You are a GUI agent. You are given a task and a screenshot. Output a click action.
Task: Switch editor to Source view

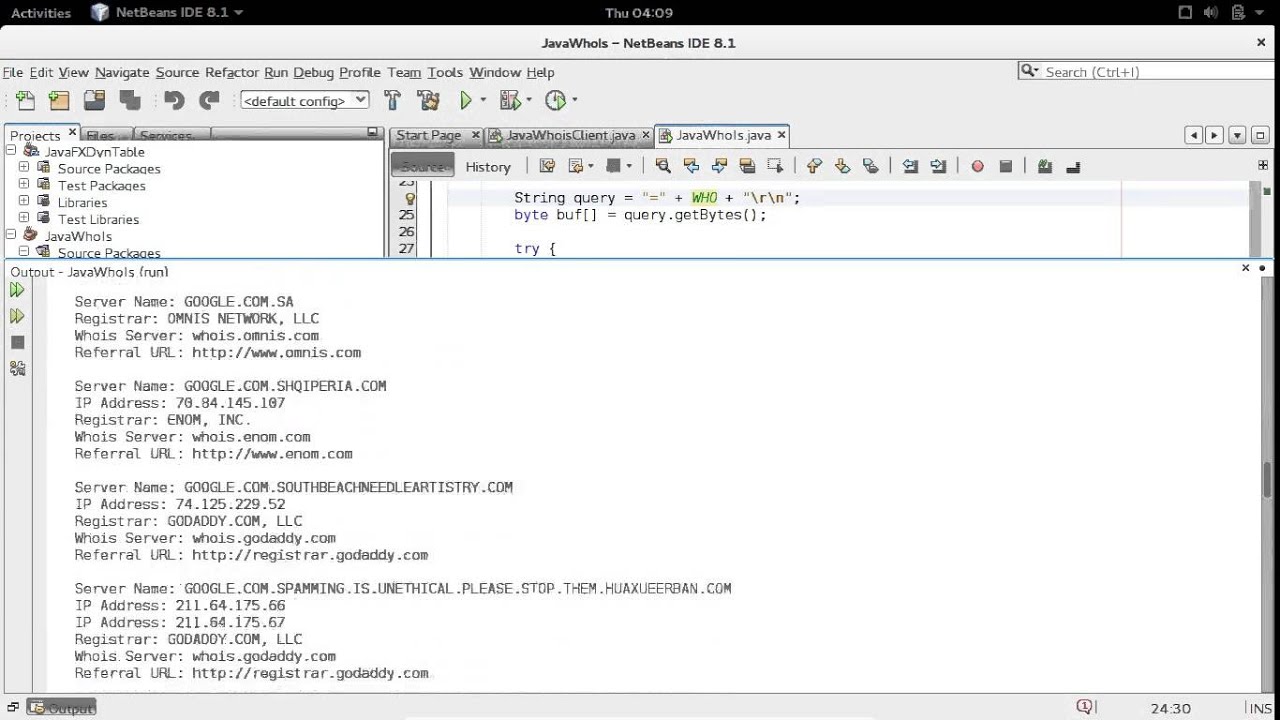[x=423, y=166]
